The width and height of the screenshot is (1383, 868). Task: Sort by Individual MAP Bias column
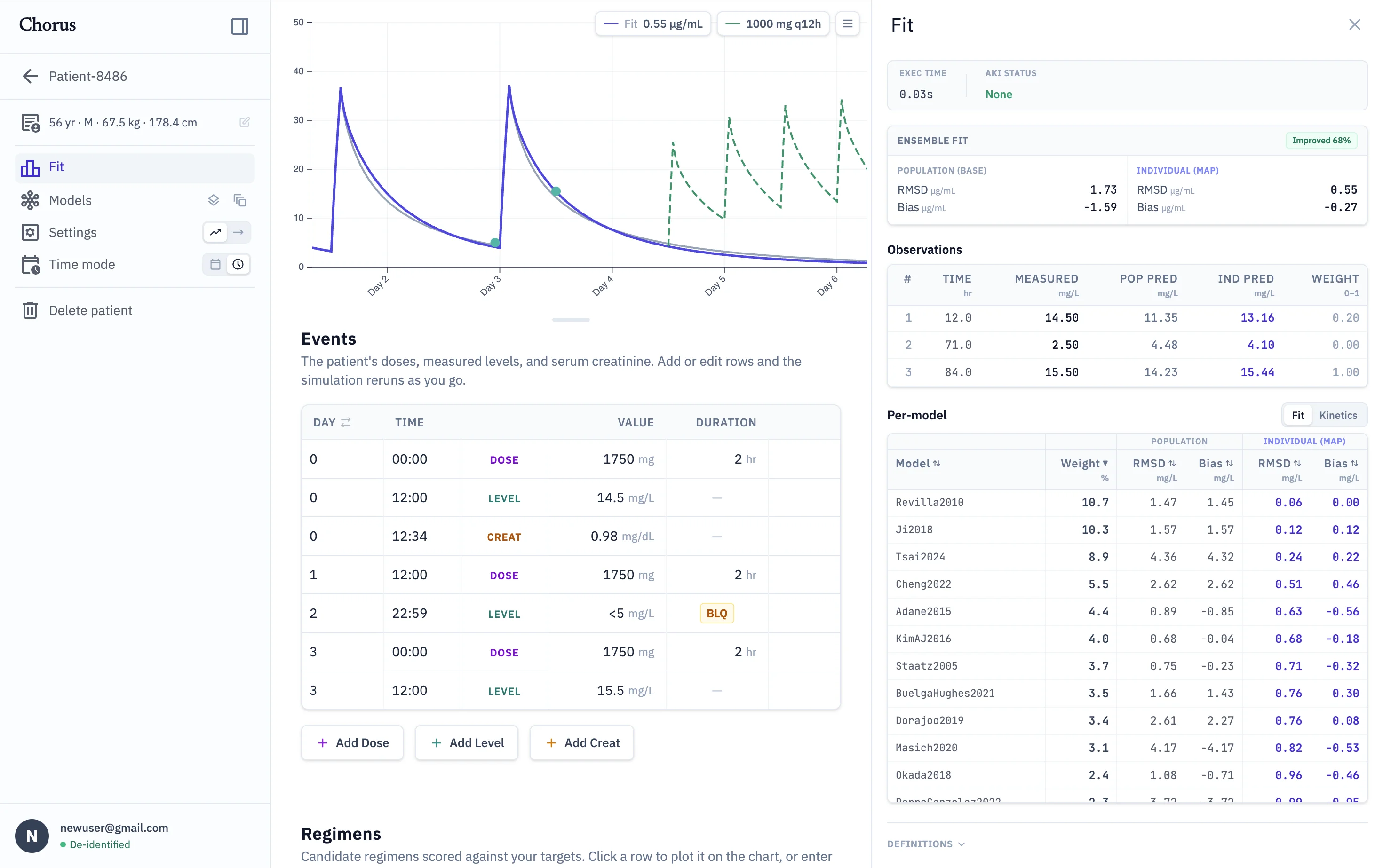1341,464
